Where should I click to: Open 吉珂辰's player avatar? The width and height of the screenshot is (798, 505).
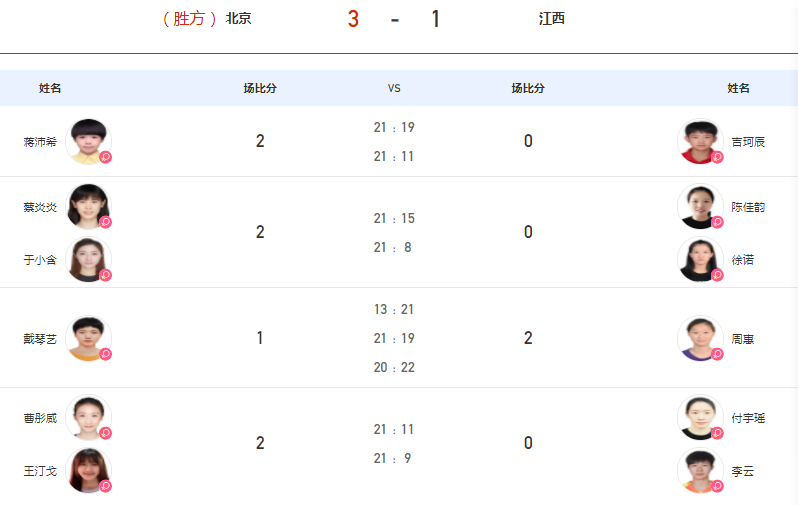point(700,142)
